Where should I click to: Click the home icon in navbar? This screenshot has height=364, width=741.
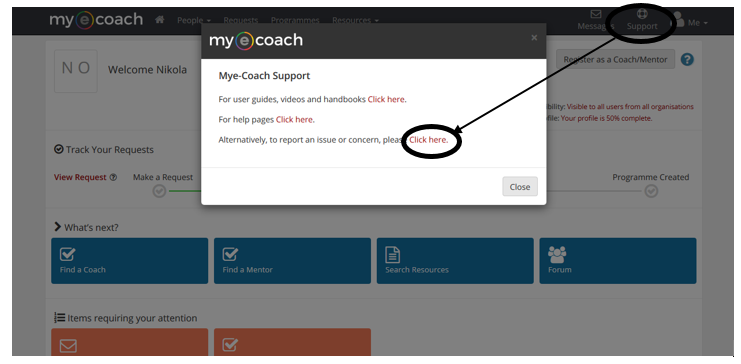(160, 20)
